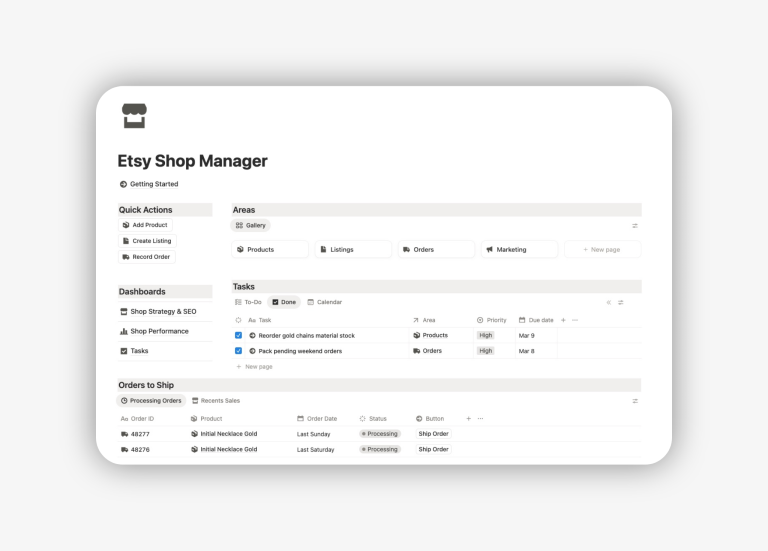Click Initial Necklace Gold product in order 48277 row
The height and width of the screenshot is (551, 768).
pyautogui.click(x=224, y=434)
